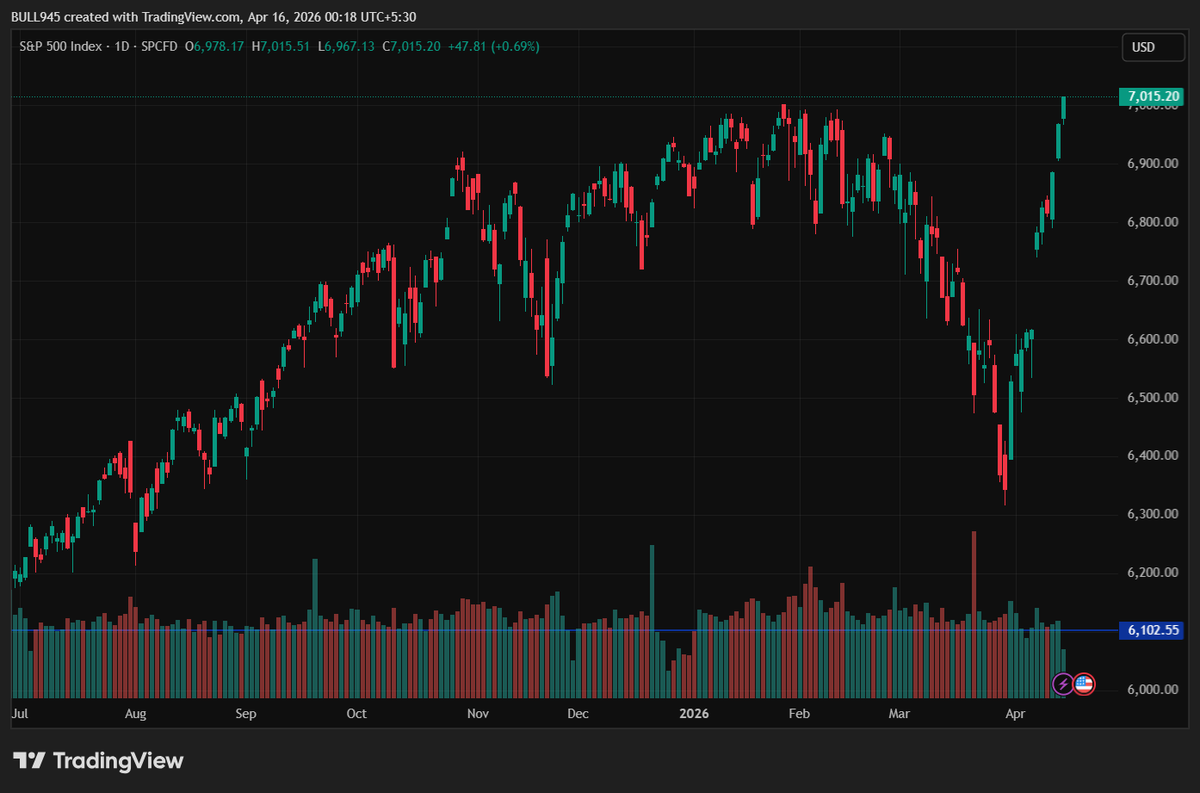Image resolution: width=1200 pixels, height=793 pixels.
Task: Click the 6,600.00 price axis label
Action: tap(1153, 340)
